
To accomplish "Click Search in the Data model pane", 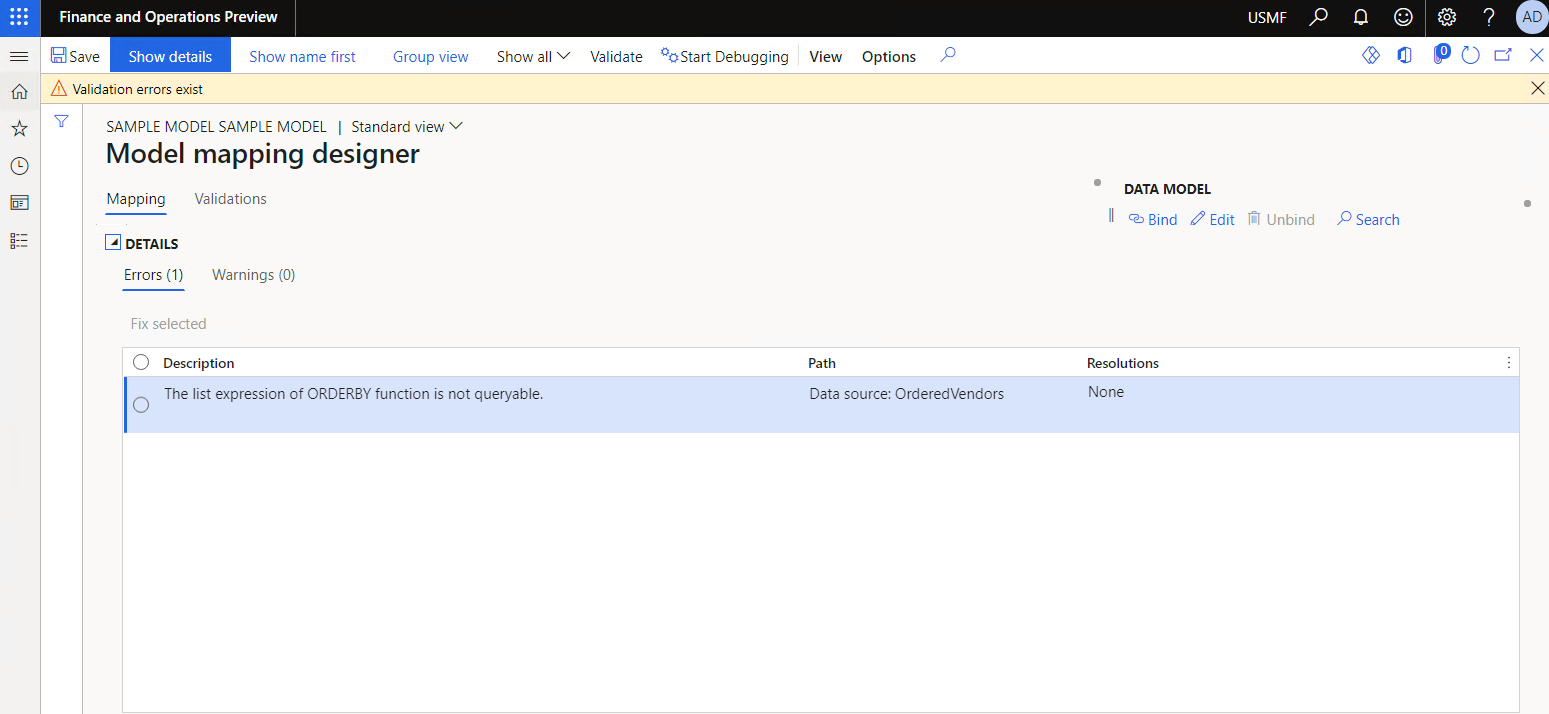I will point(1368,220).
